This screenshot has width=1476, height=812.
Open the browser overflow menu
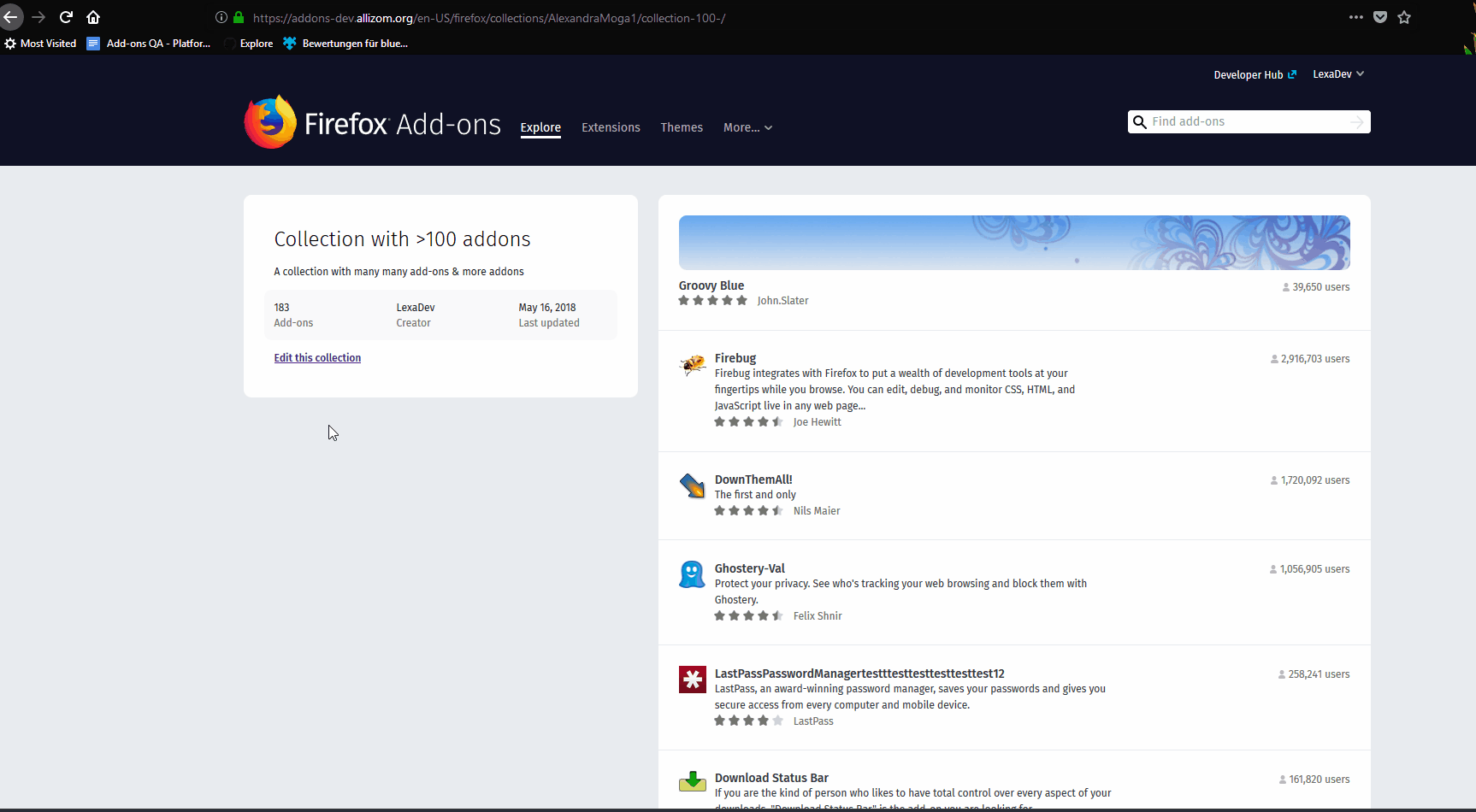click(x=1355, y=17)
